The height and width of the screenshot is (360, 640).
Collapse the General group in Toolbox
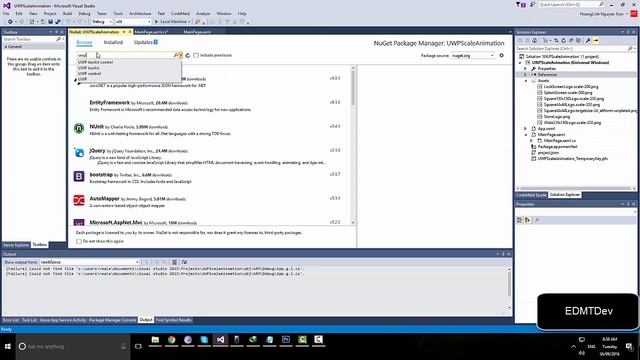6,47
